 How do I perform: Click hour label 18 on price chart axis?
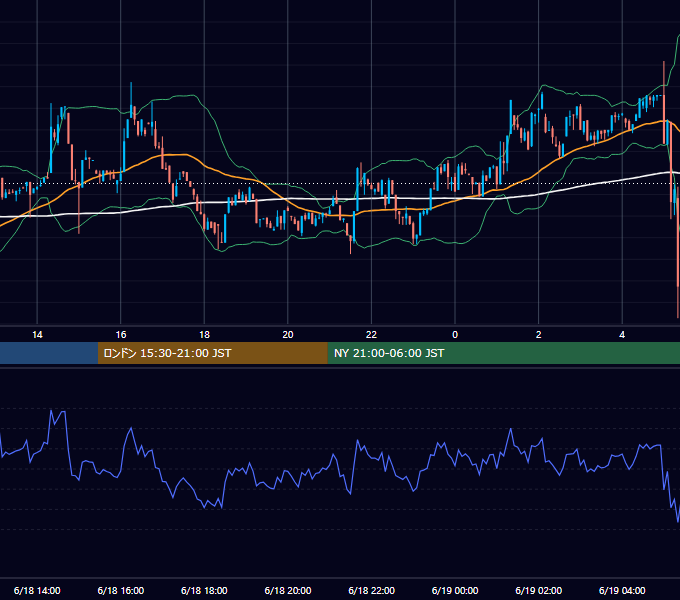click(x=204, y=335)
